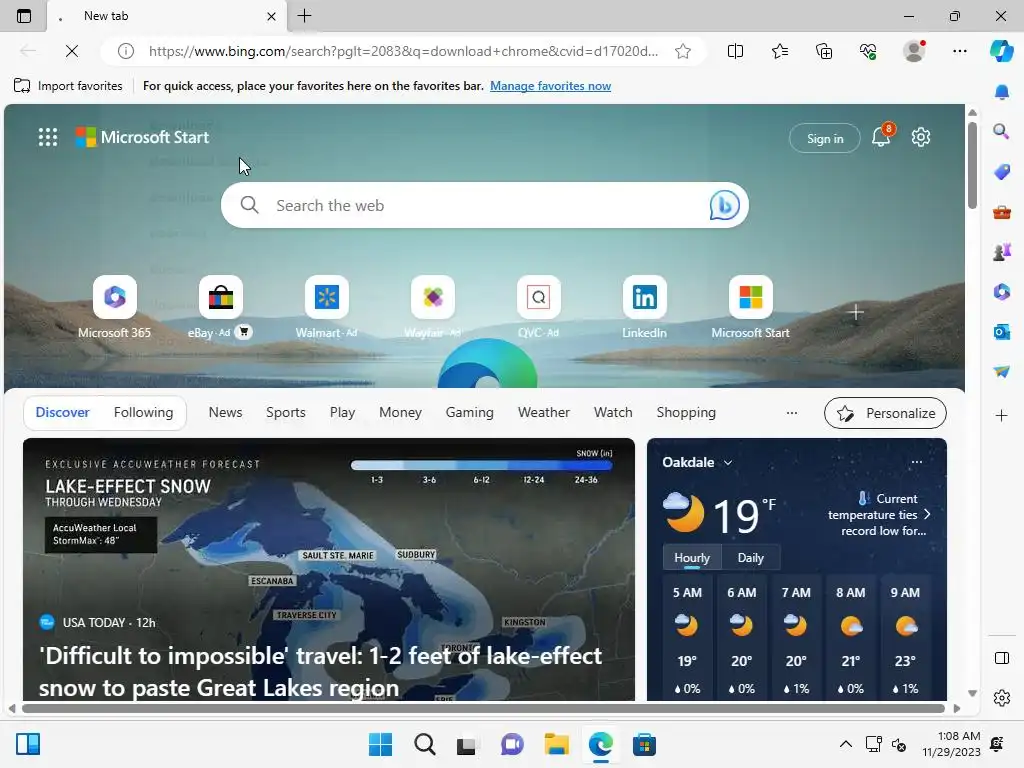The width and height of the screenshot is (1024, 768).
Task: Click the horizontal page scrollbar
Action: (x=483, y=709)
